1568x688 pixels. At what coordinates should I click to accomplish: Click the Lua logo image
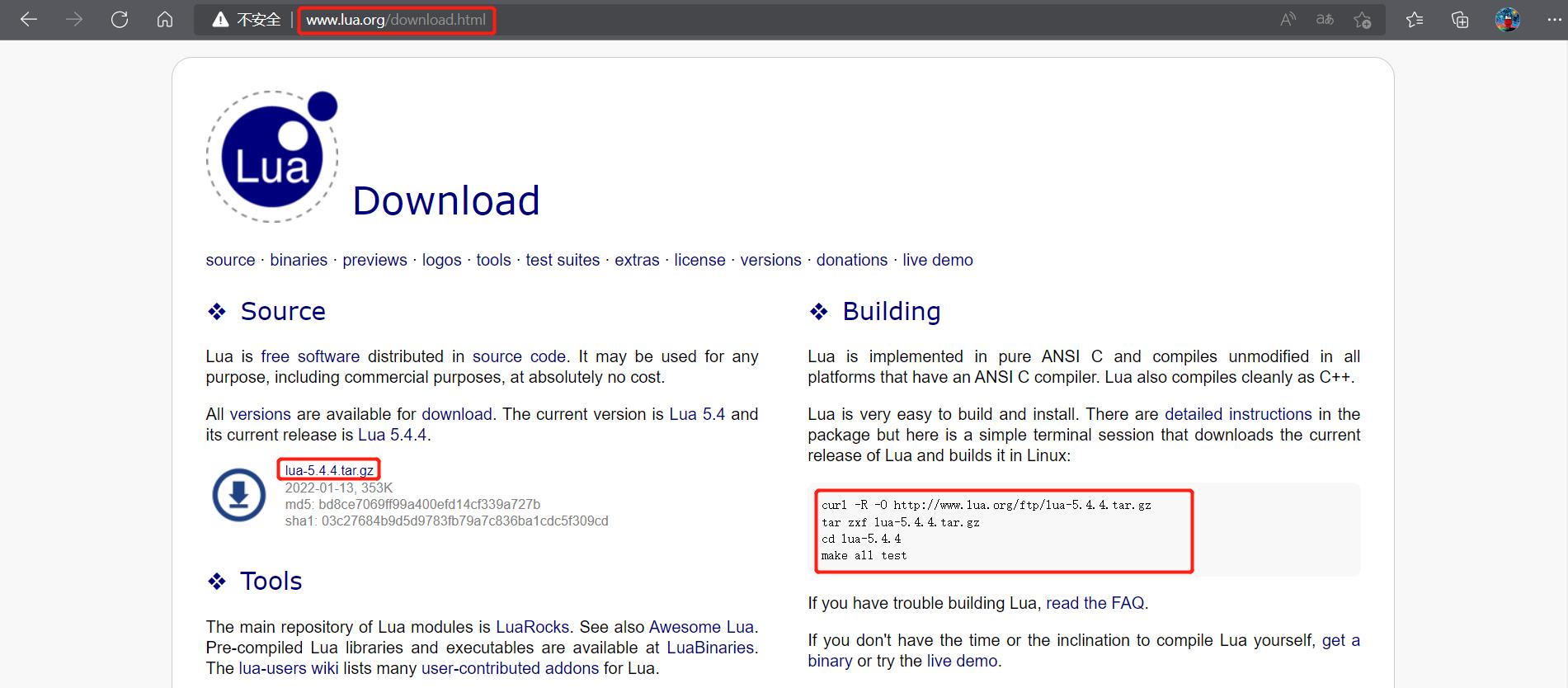click(x=272, y=157)
